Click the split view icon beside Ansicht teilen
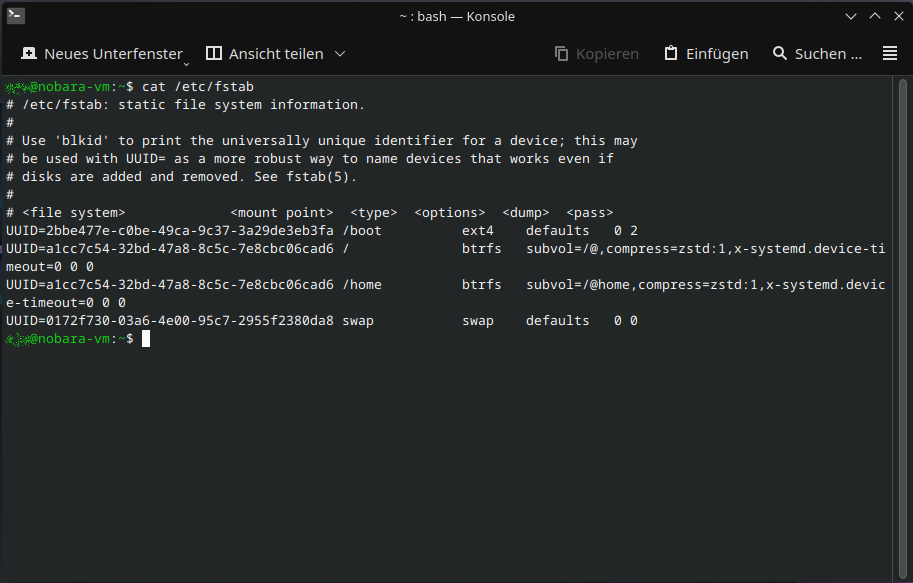This screenshot has height=583, width=913. click(x=214, y=54)
